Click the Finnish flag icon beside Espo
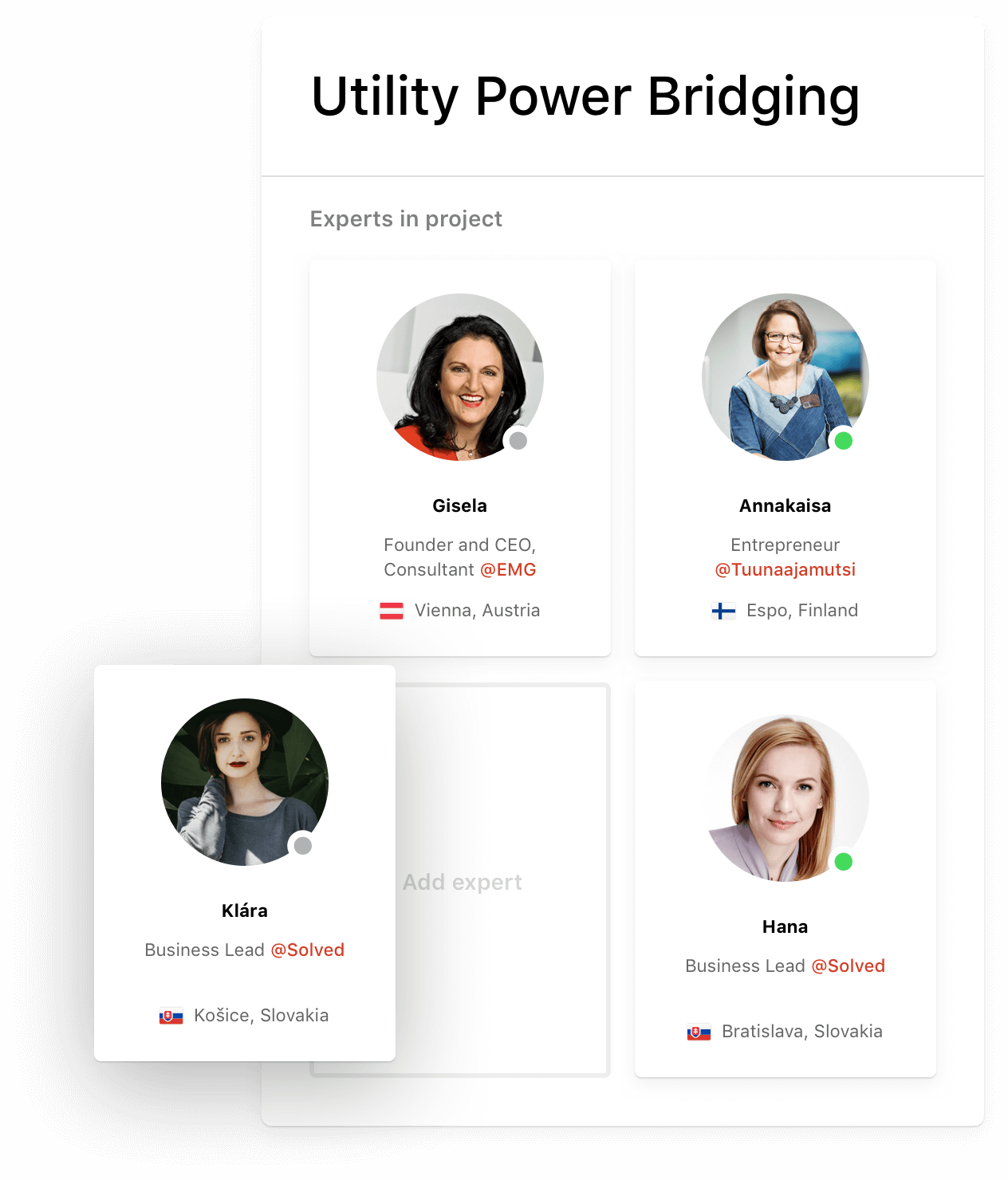Viewport: 1008px width, 1180px height. pos(723,611)
